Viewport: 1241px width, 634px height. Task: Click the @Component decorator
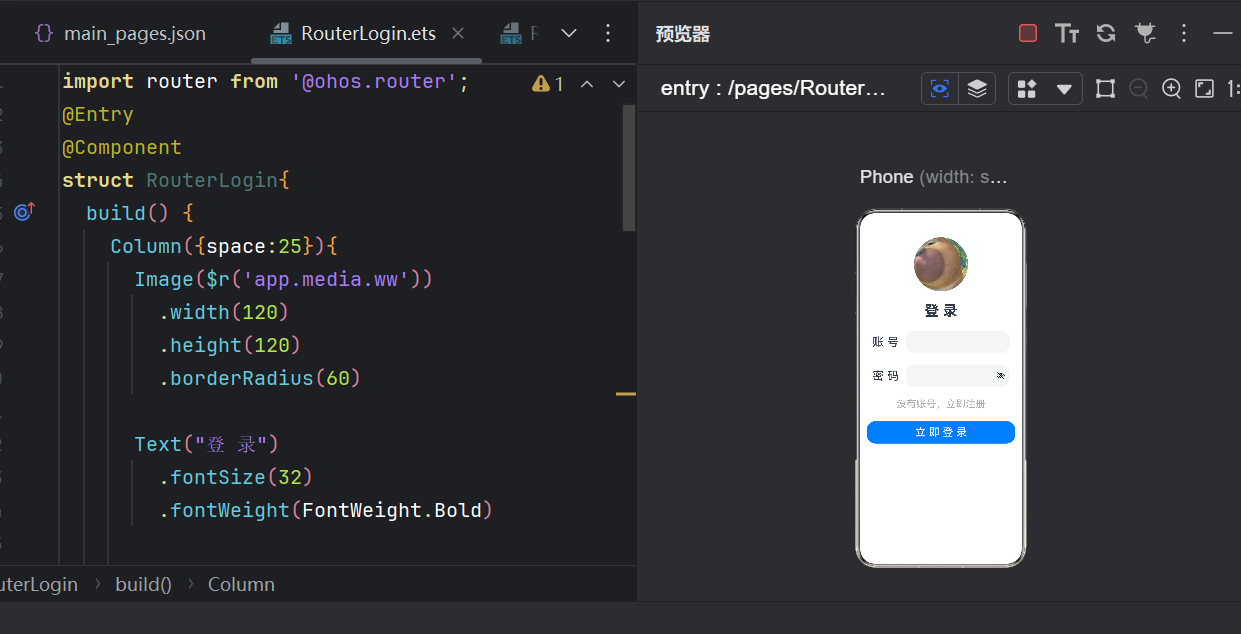point(122,147)
